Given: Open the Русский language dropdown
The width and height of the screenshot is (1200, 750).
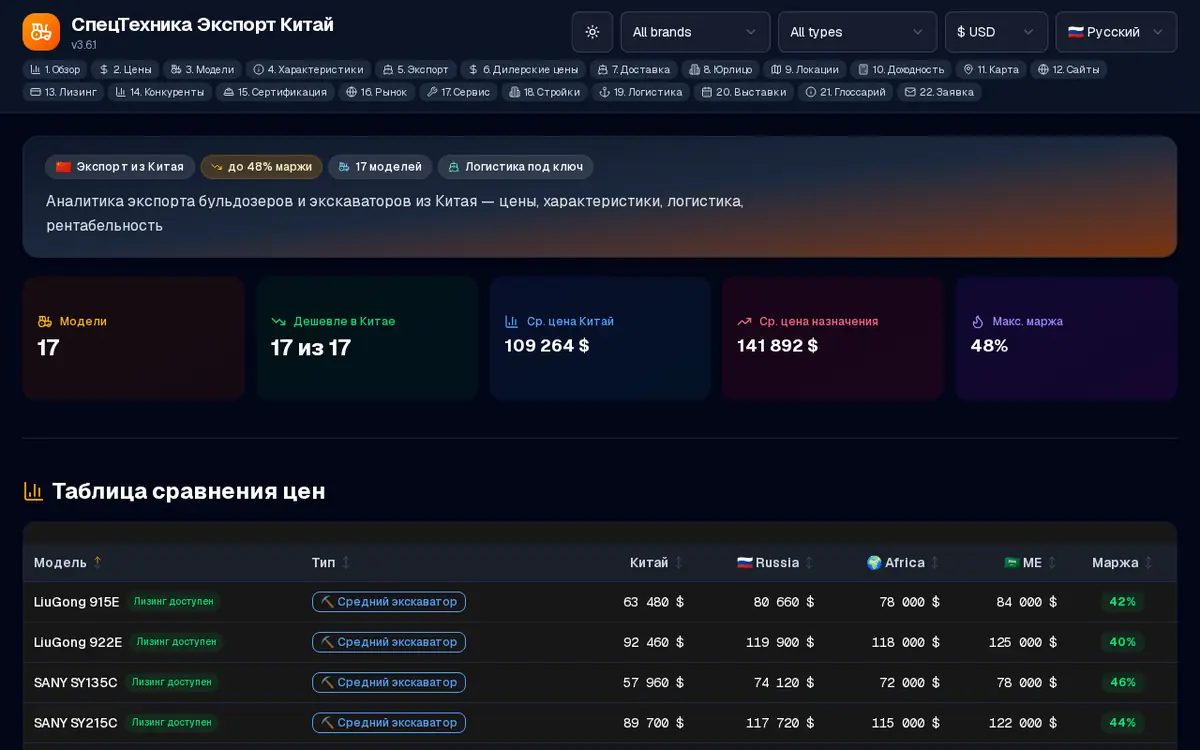Looking at the screenshot, I should tap(1116, 32).
